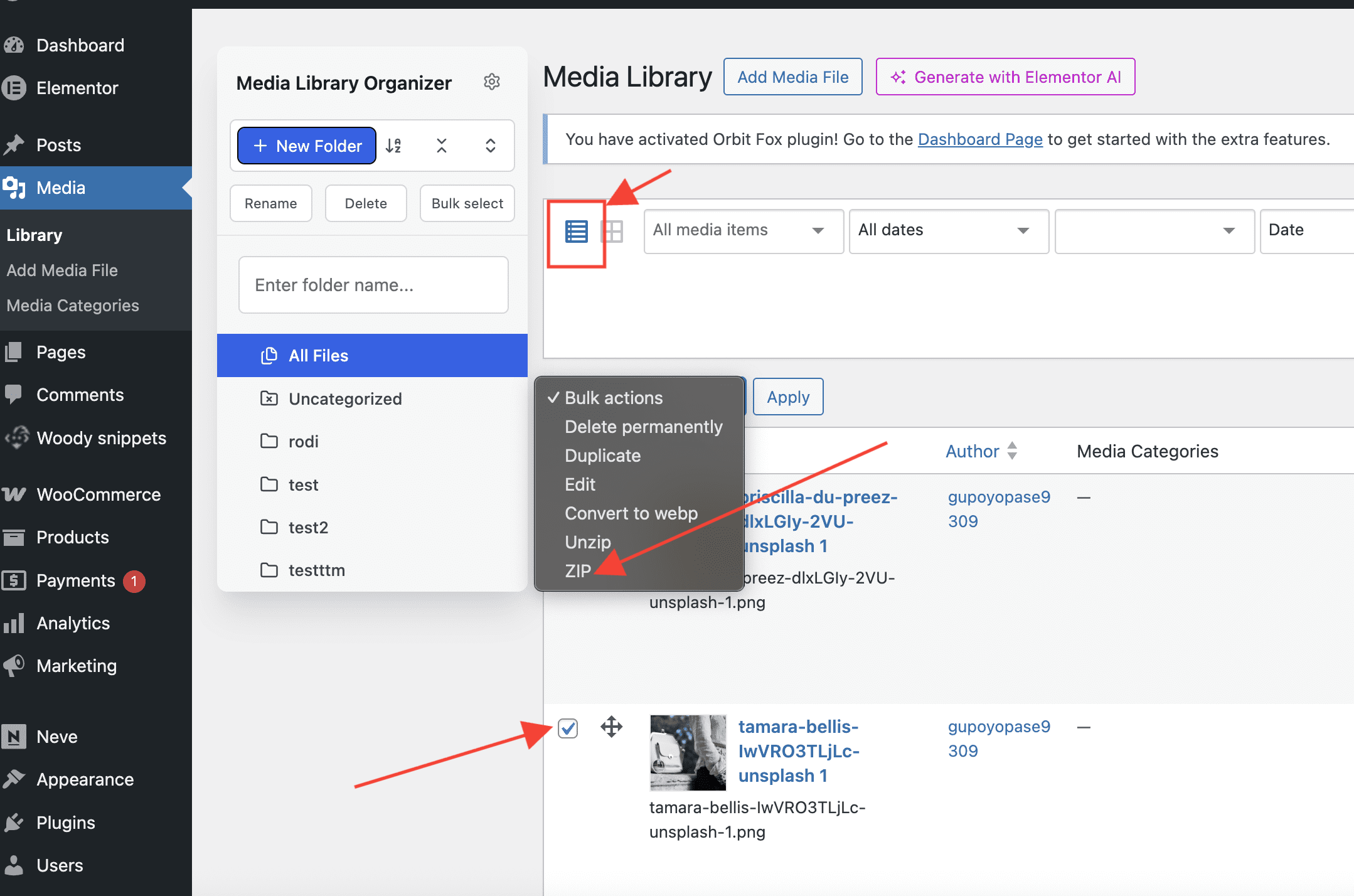Viewport: 1354px width, 896px height.
Task: Click the sort folders A-Z icon
Action: tap(393, 146)
